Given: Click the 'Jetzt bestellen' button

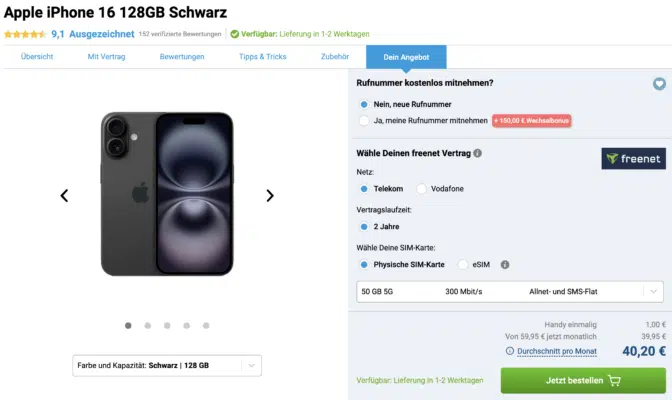Looking at the screenshot, I should pyautogui.click(x=584, y=381).
